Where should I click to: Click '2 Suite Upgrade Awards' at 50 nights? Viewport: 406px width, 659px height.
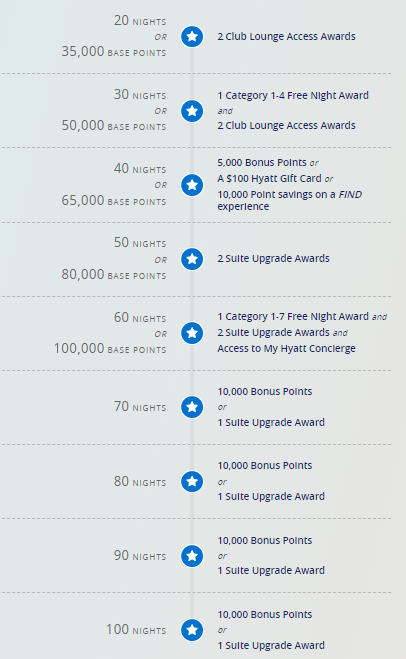(x=273, y=258)
